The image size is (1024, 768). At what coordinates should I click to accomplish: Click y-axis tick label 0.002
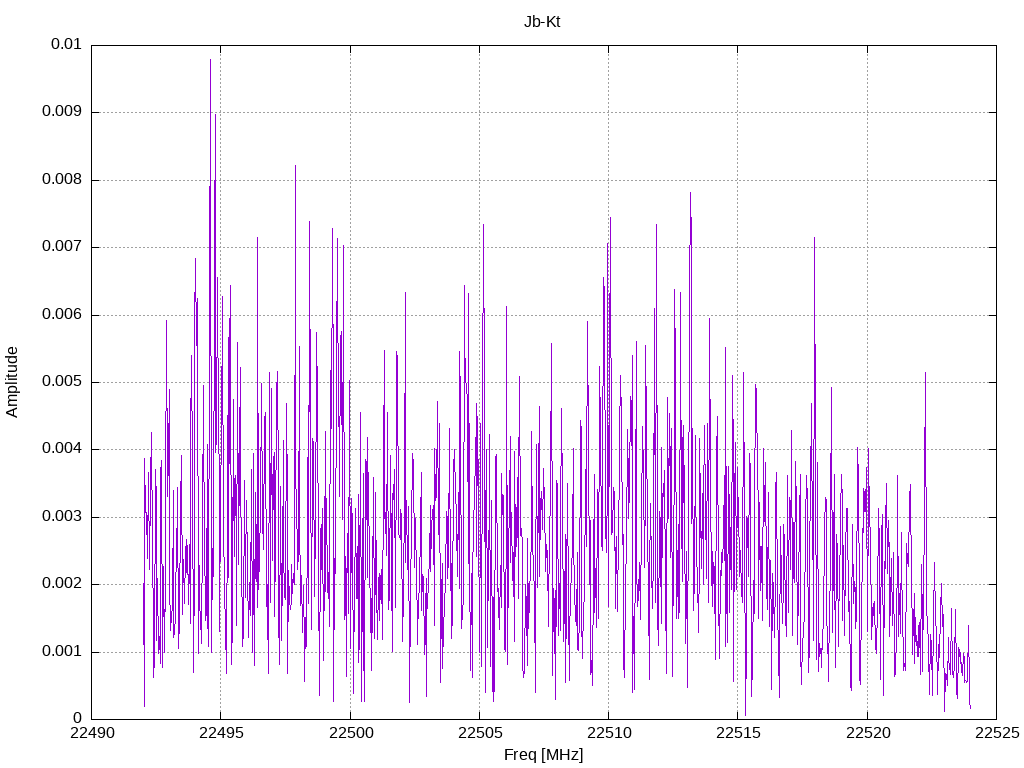coord(62,584)
